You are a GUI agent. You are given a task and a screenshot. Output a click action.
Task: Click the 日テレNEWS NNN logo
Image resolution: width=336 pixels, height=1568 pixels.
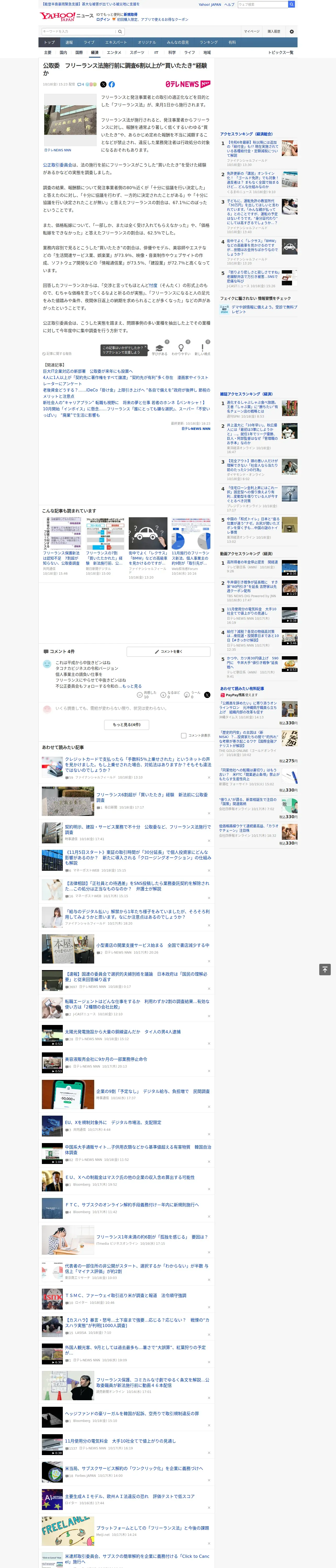[188, 84]
